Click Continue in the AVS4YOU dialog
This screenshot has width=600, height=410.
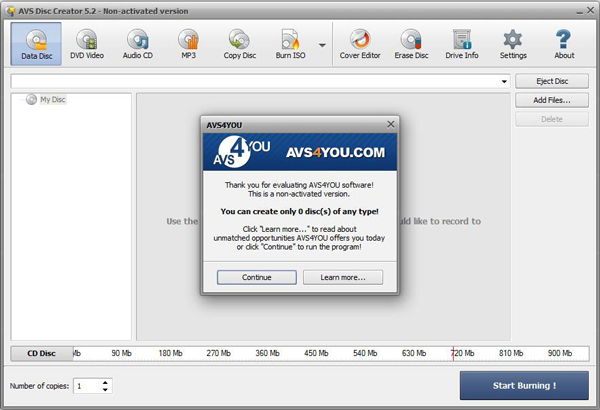[x=256, y=277]
